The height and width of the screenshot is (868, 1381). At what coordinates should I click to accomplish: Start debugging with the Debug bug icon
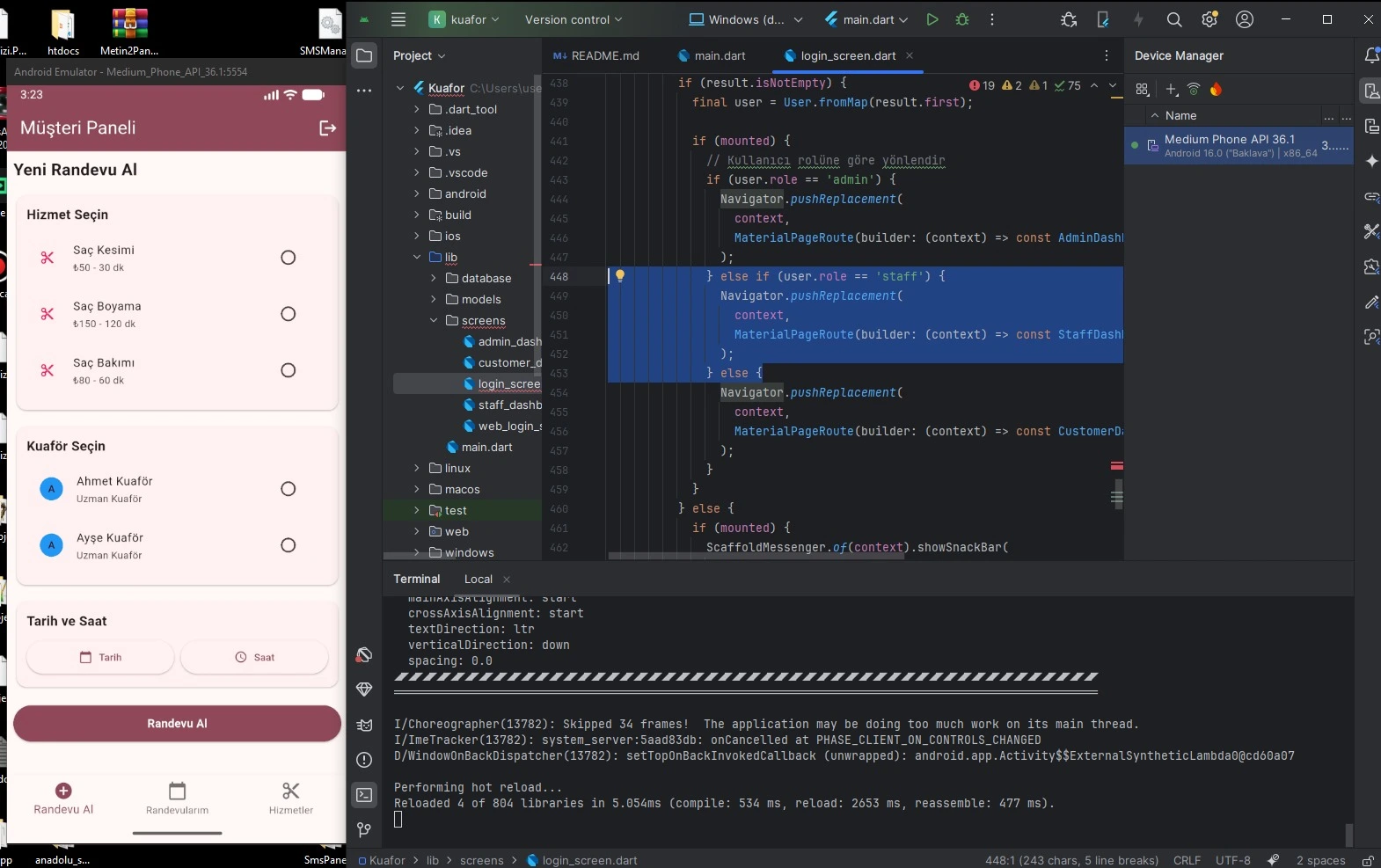click(962, 19)
